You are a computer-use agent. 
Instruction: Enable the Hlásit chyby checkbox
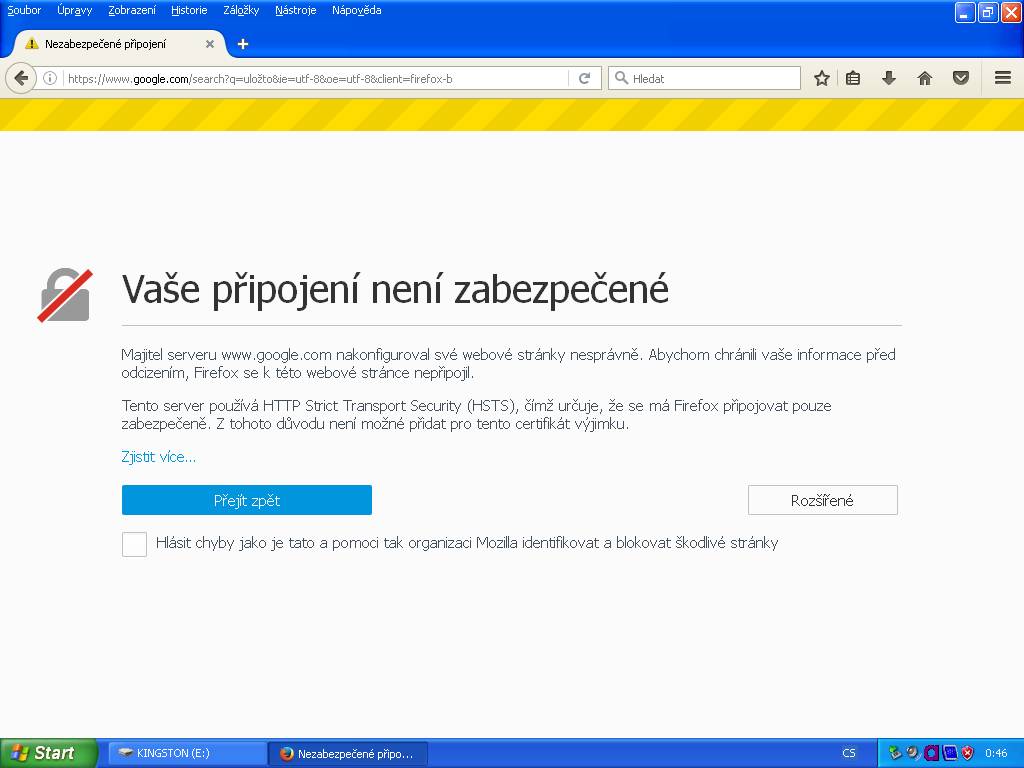click(x=135, y=544)
